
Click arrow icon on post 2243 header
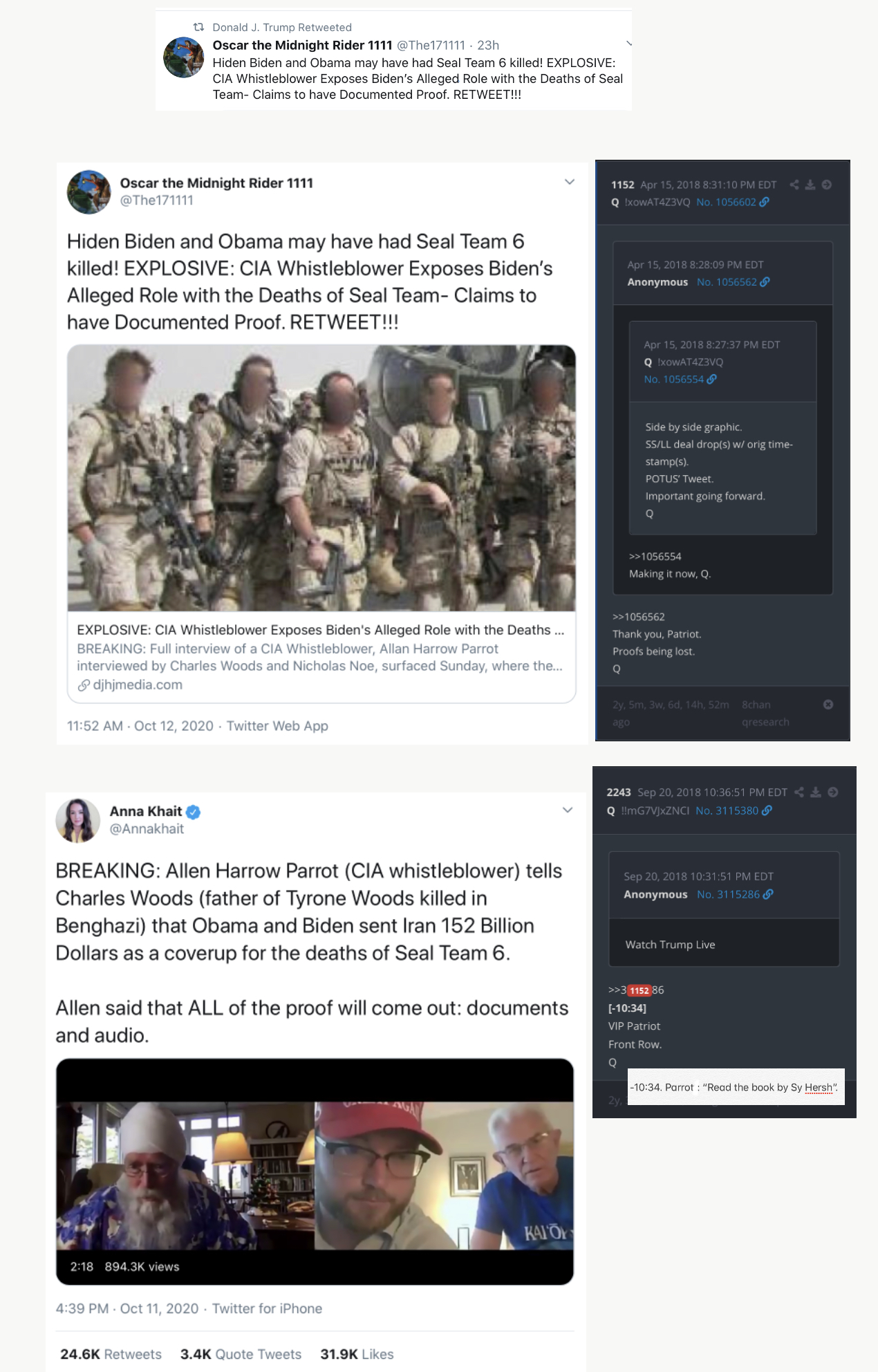833,792
